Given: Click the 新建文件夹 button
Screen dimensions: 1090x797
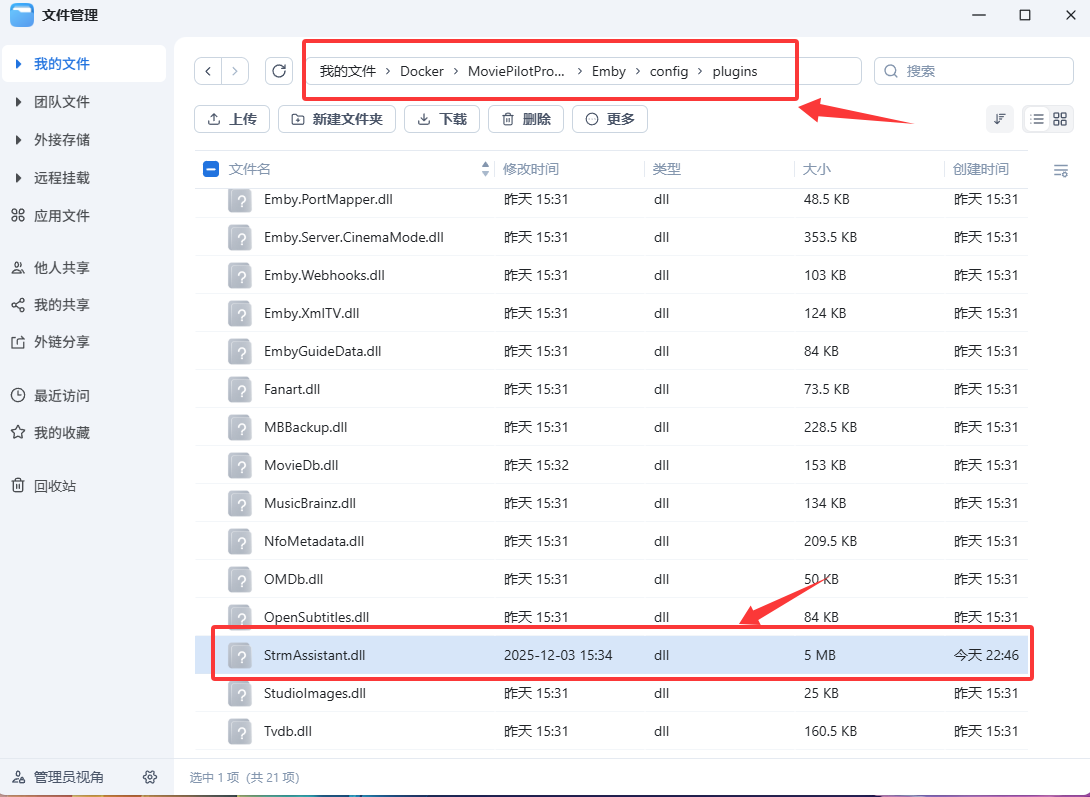Looking at the screenshot, I should click(337, 119).
